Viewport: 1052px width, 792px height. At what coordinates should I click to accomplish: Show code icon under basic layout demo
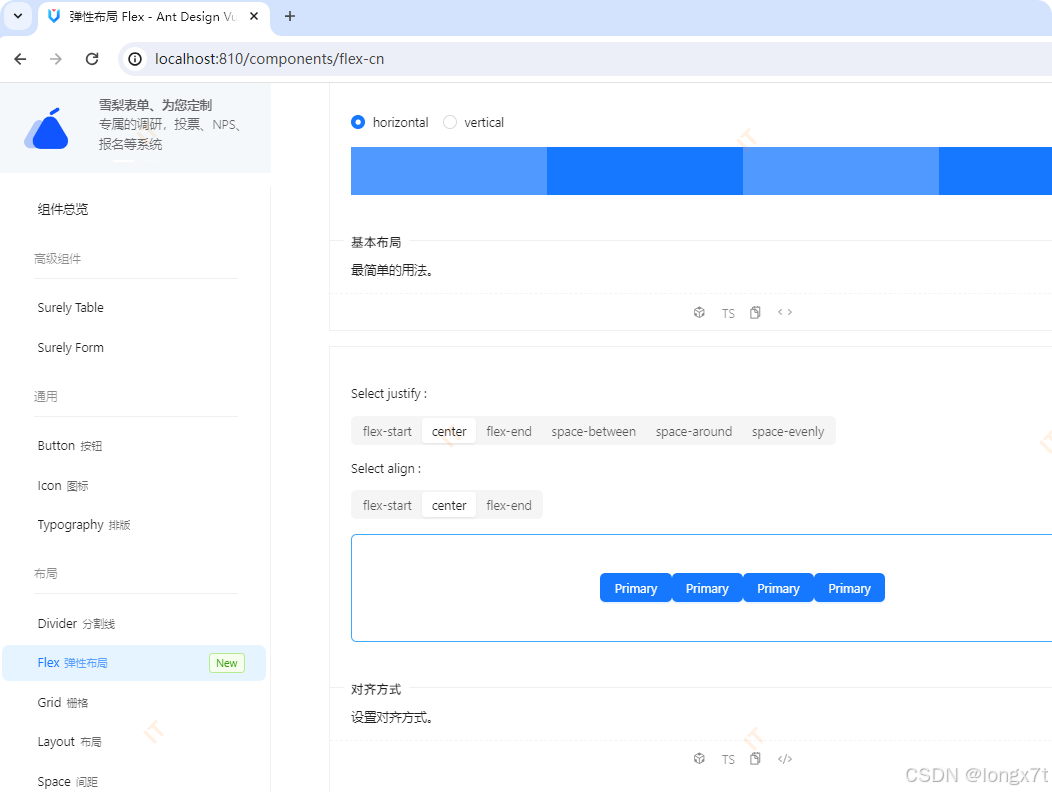[785, 312]
